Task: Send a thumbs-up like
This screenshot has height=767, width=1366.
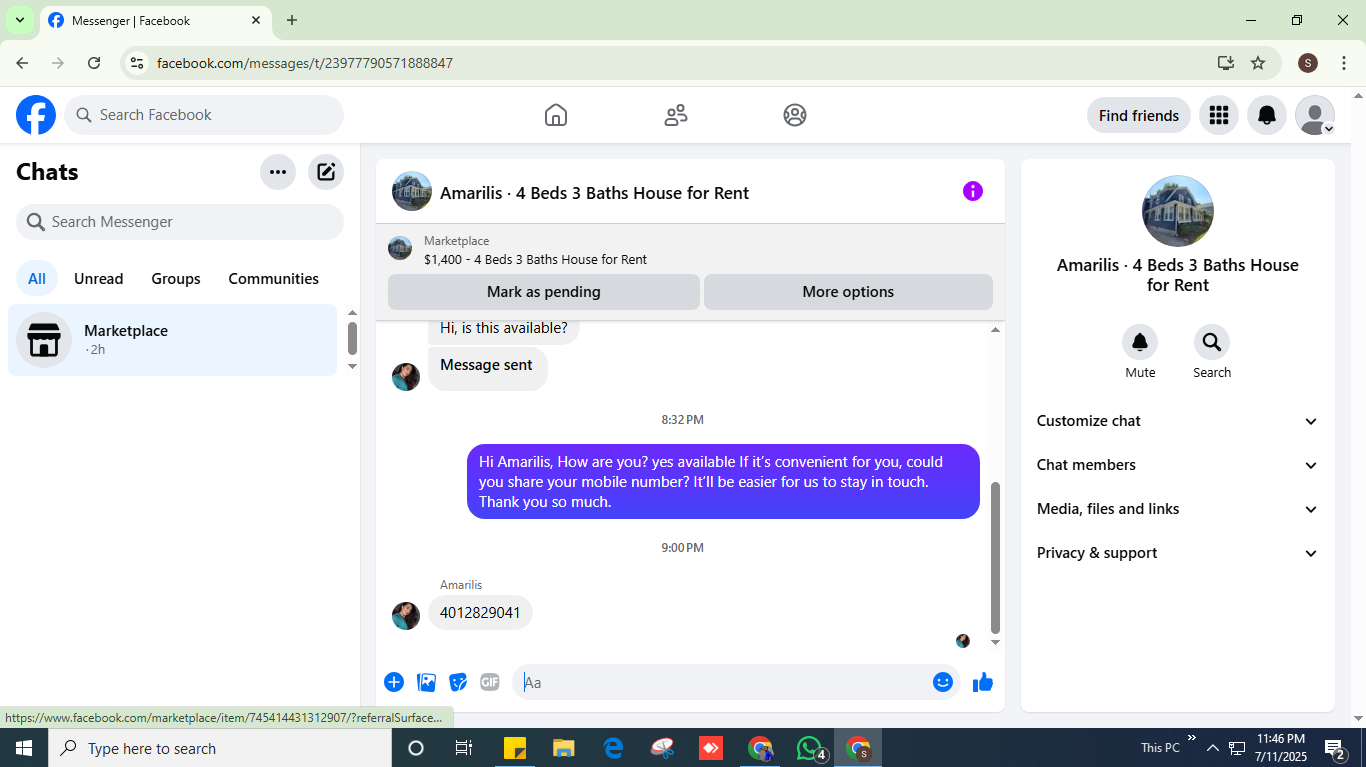Action: coord(983,682)
